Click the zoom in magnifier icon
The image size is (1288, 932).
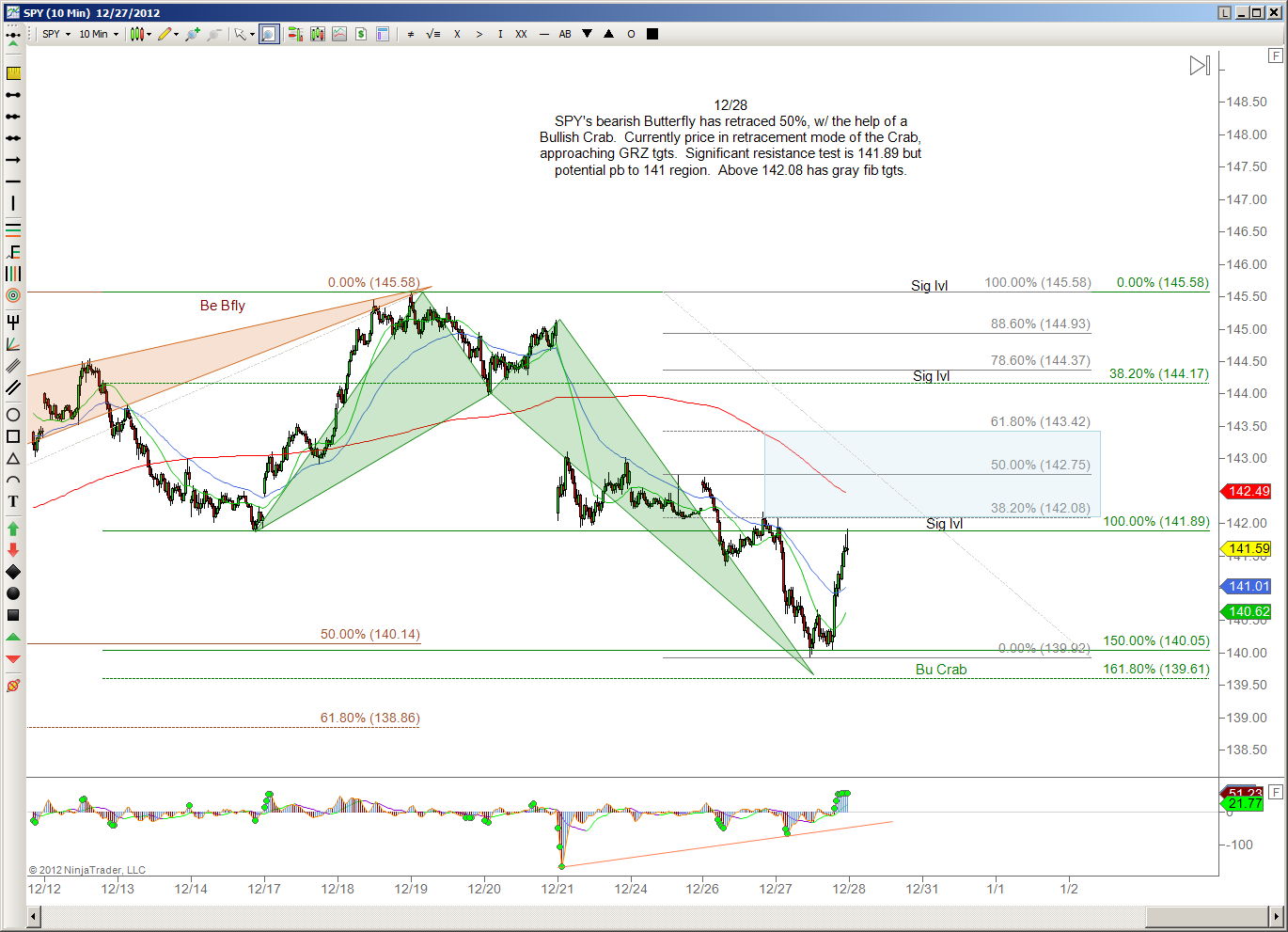pos(193,34)
